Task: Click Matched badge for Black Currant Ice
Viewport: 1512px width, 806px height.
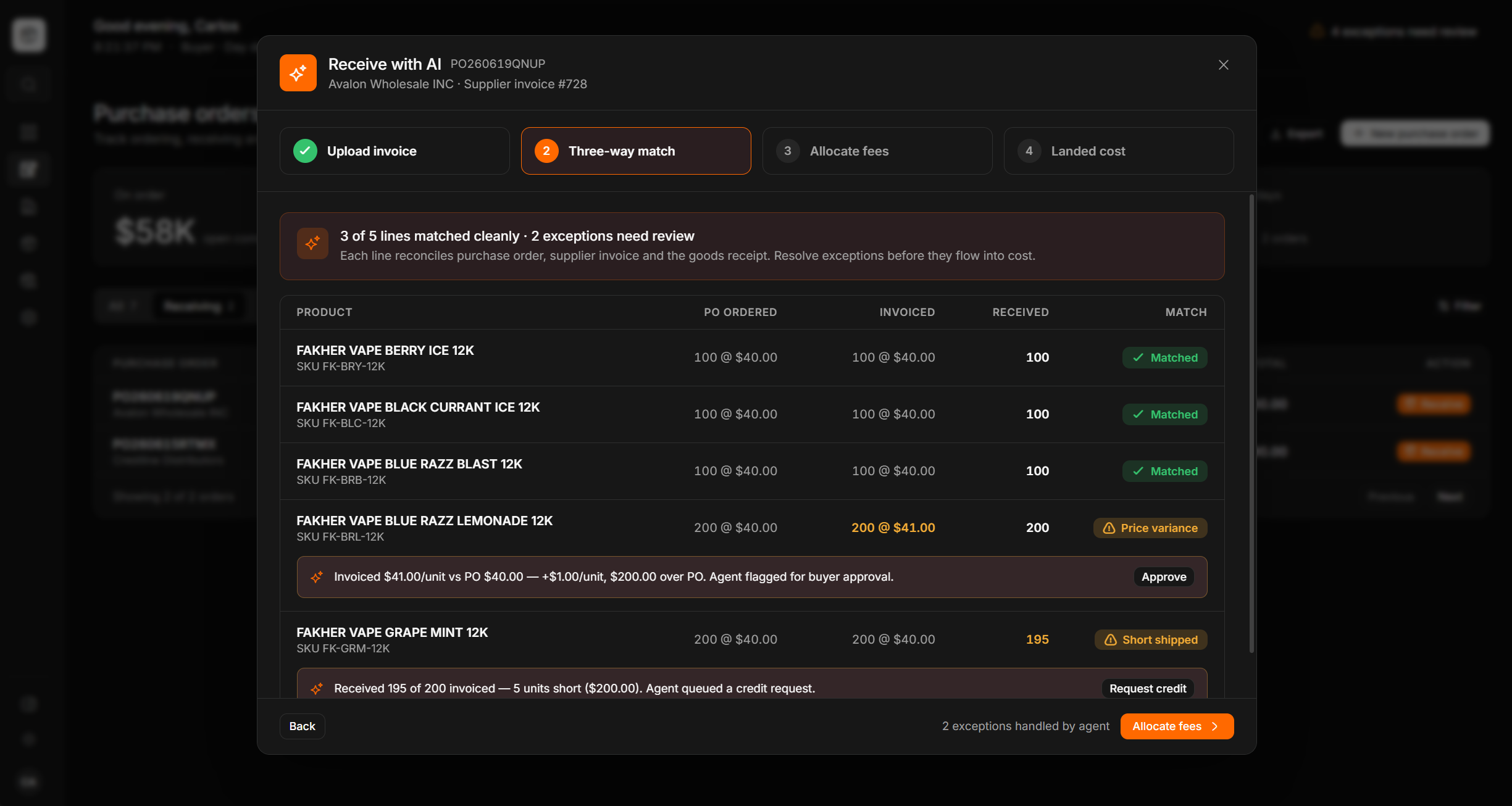Action: point(1164,415)
